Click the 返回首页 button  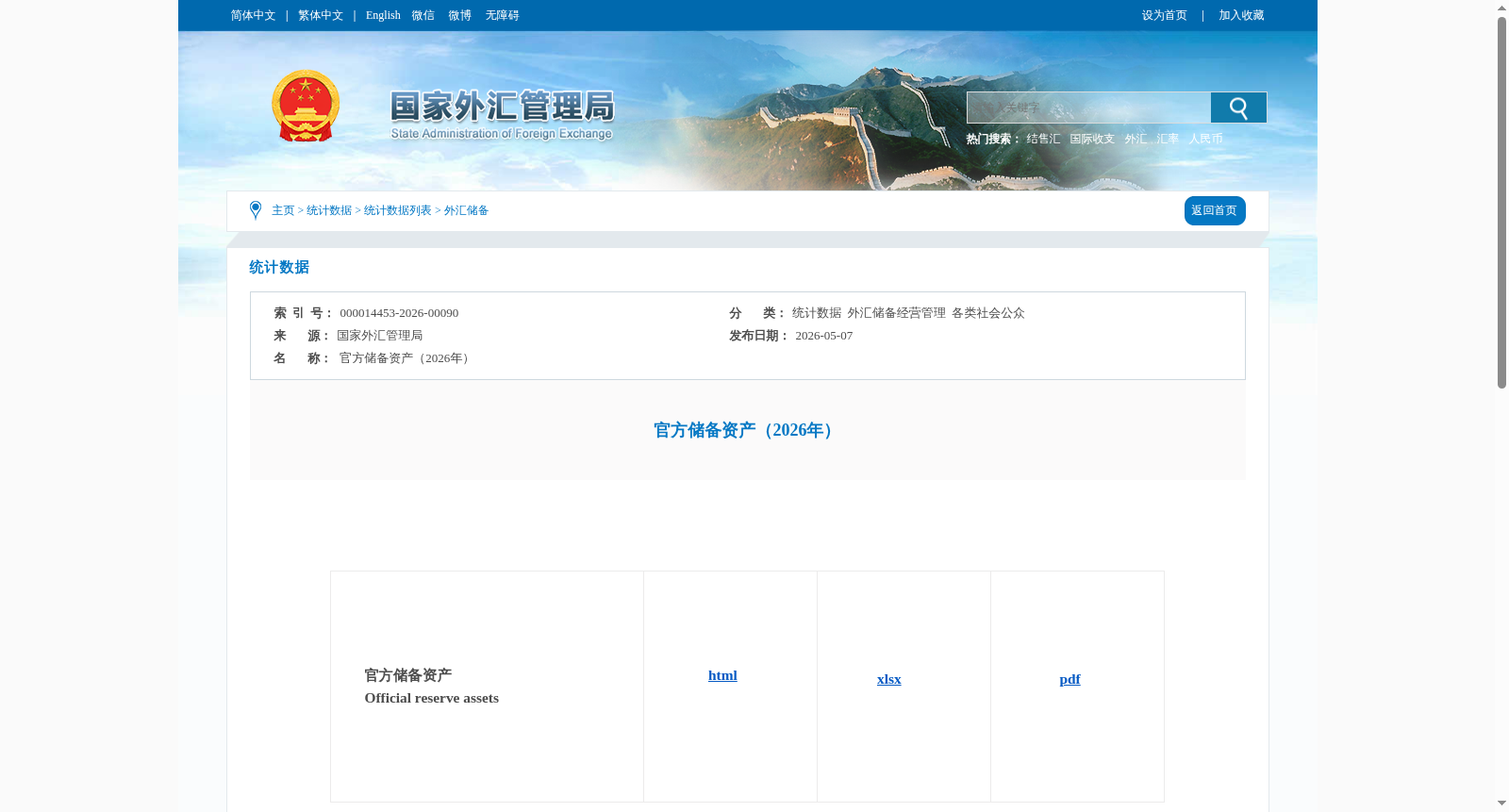click(1215, 210)
